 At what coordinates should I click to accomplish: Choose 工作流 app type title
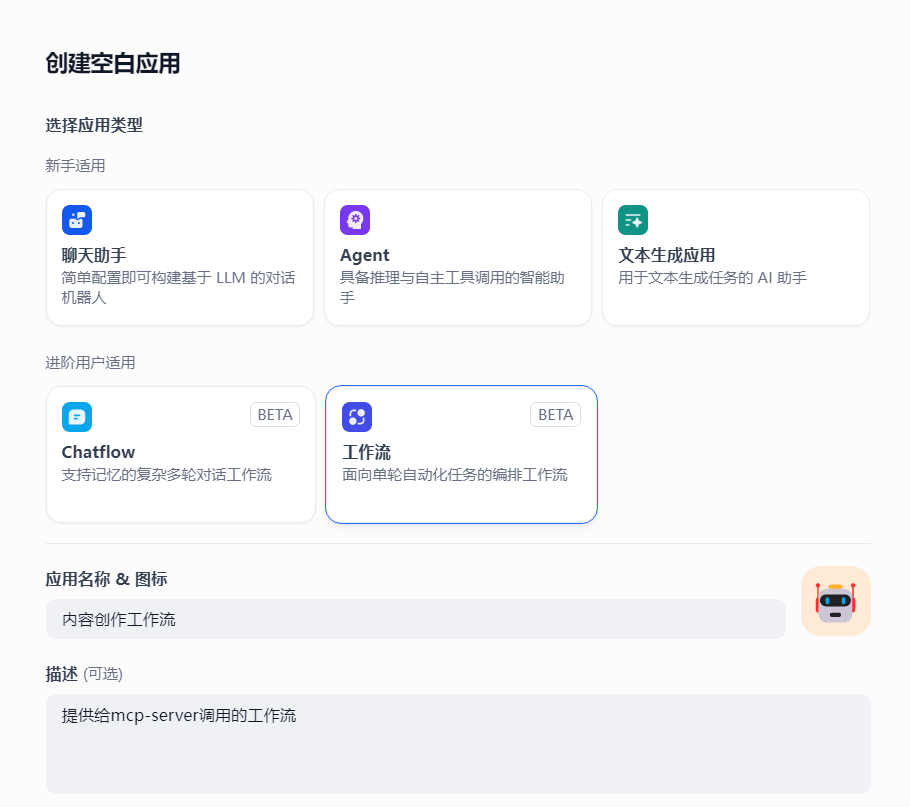tap(366, 452)
